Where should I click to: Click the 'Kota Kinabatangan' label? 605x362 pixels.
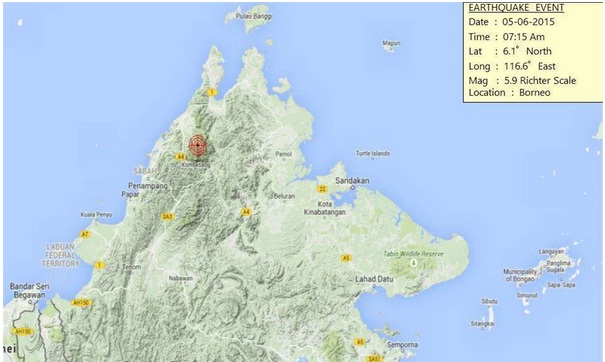tap(325, 208)
